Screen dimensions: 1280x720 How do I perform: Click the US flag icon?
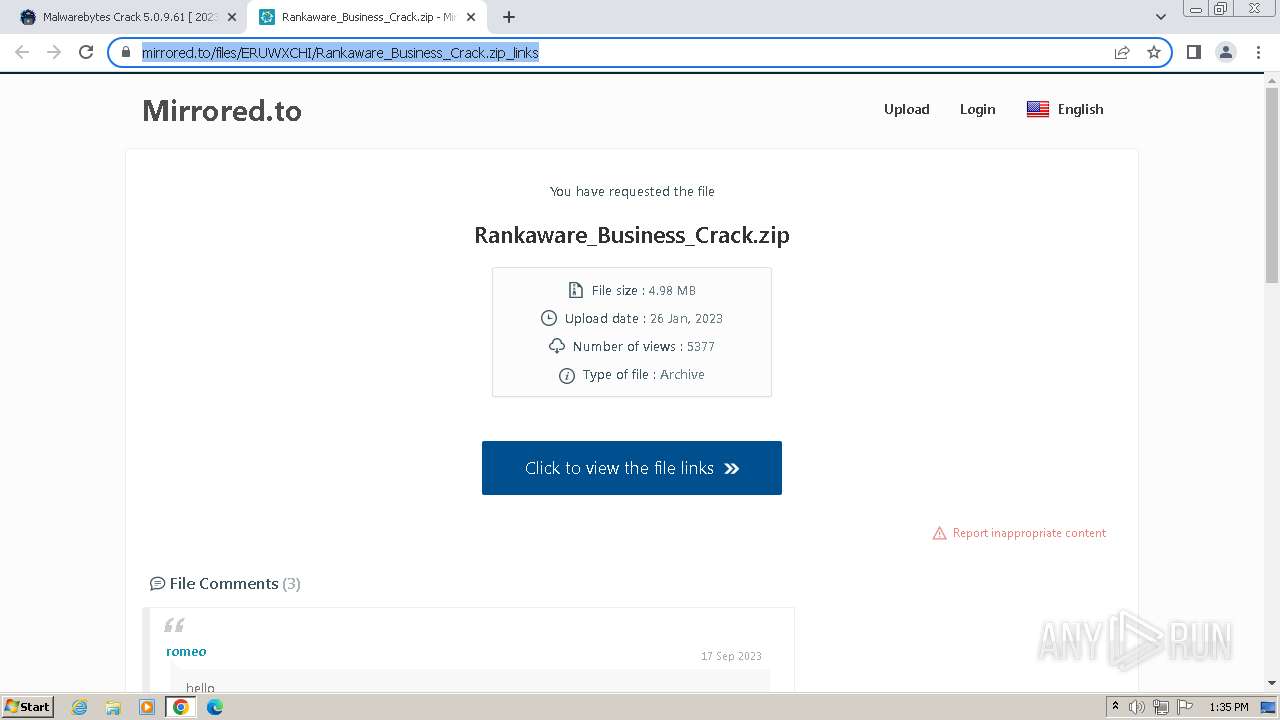[1038, 109]
